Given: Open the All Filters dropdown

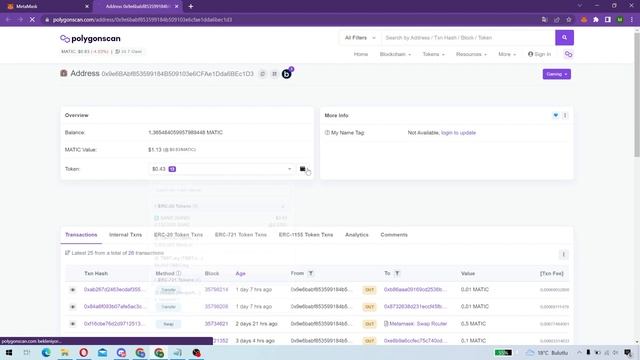Looking at the screenshot, I should coord(360,38).
